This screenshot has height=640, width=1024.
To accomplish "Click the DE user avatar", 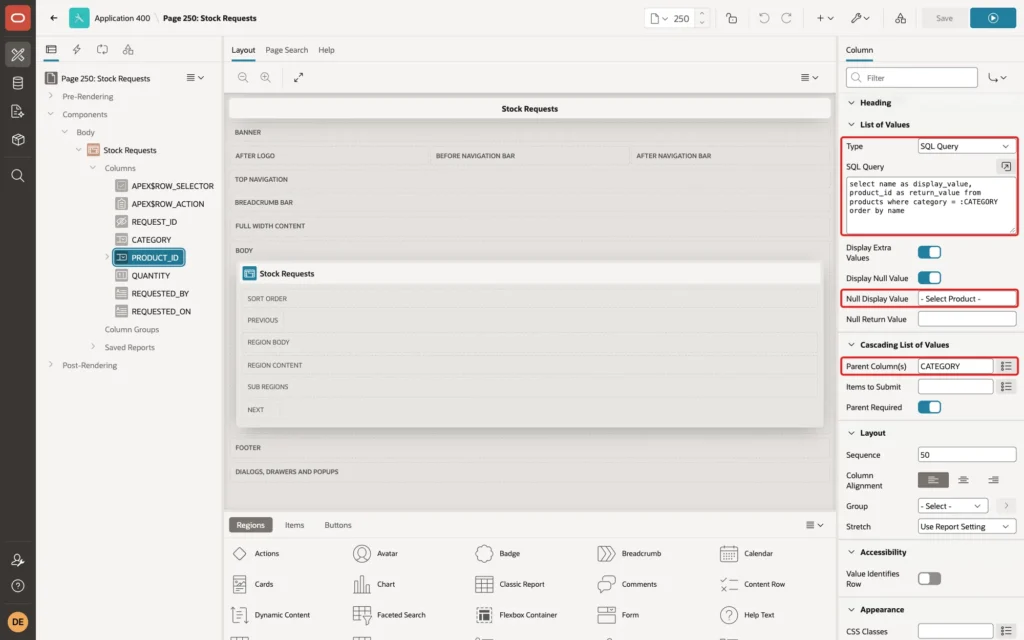I will (x=18, y=622).
